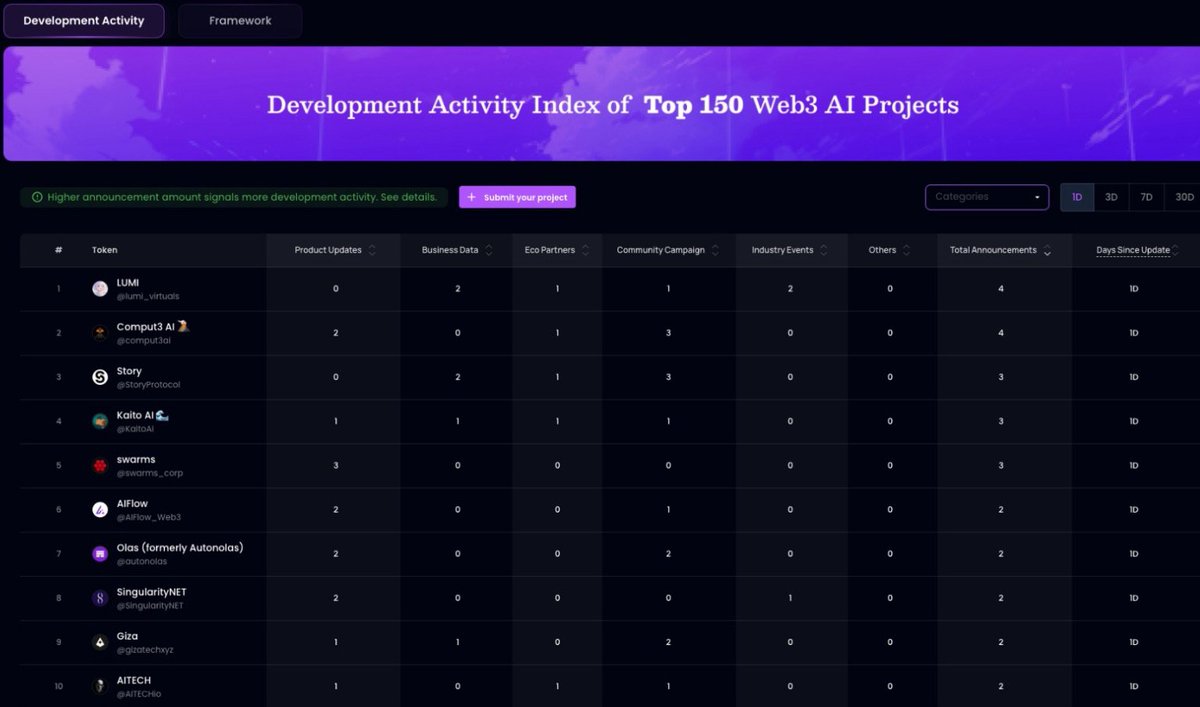Click the LUMI project name
This screenshot has width=1200, height=707.
(x=128, y=283)
